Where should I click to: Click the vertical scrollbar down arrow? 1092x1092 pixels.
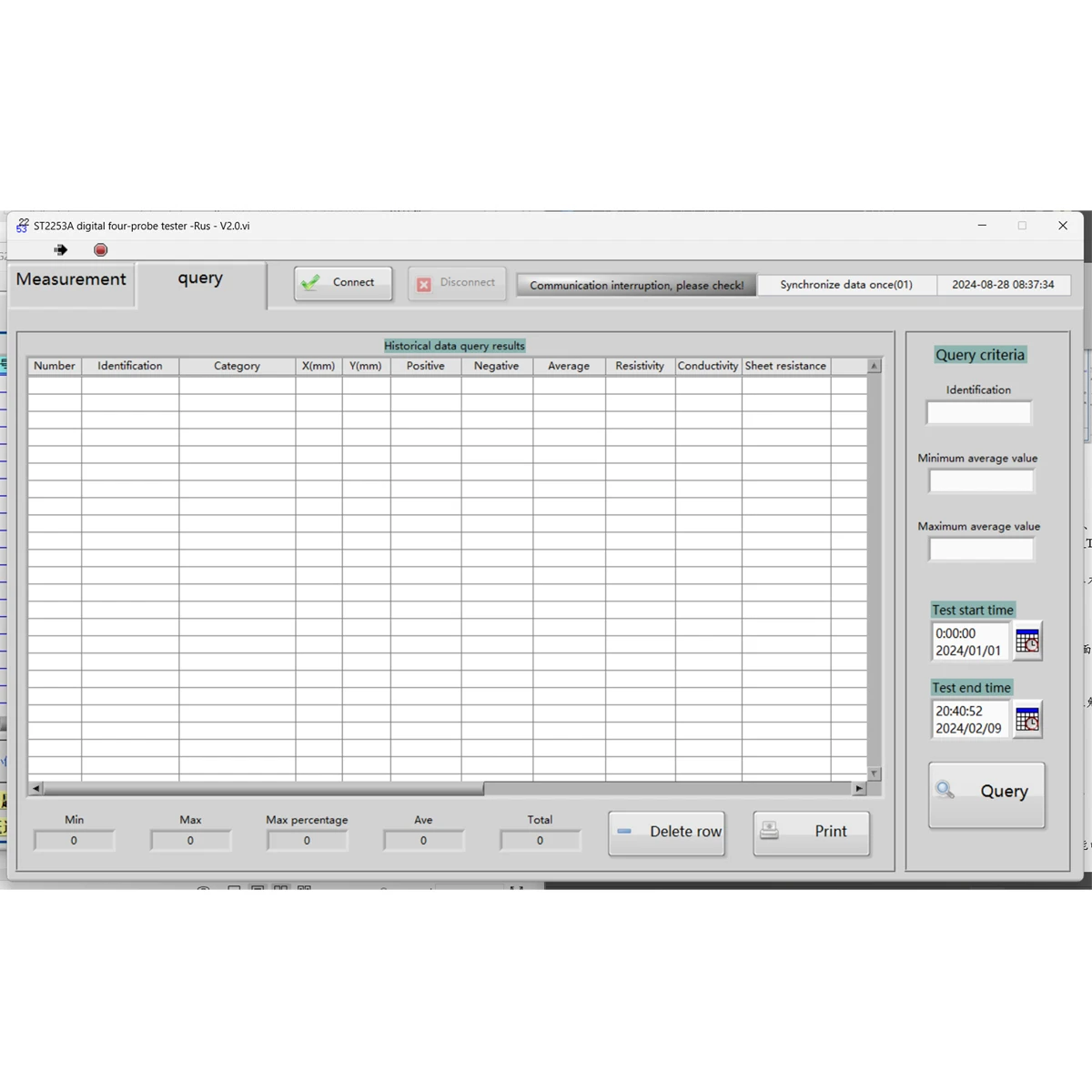[874, 773]
